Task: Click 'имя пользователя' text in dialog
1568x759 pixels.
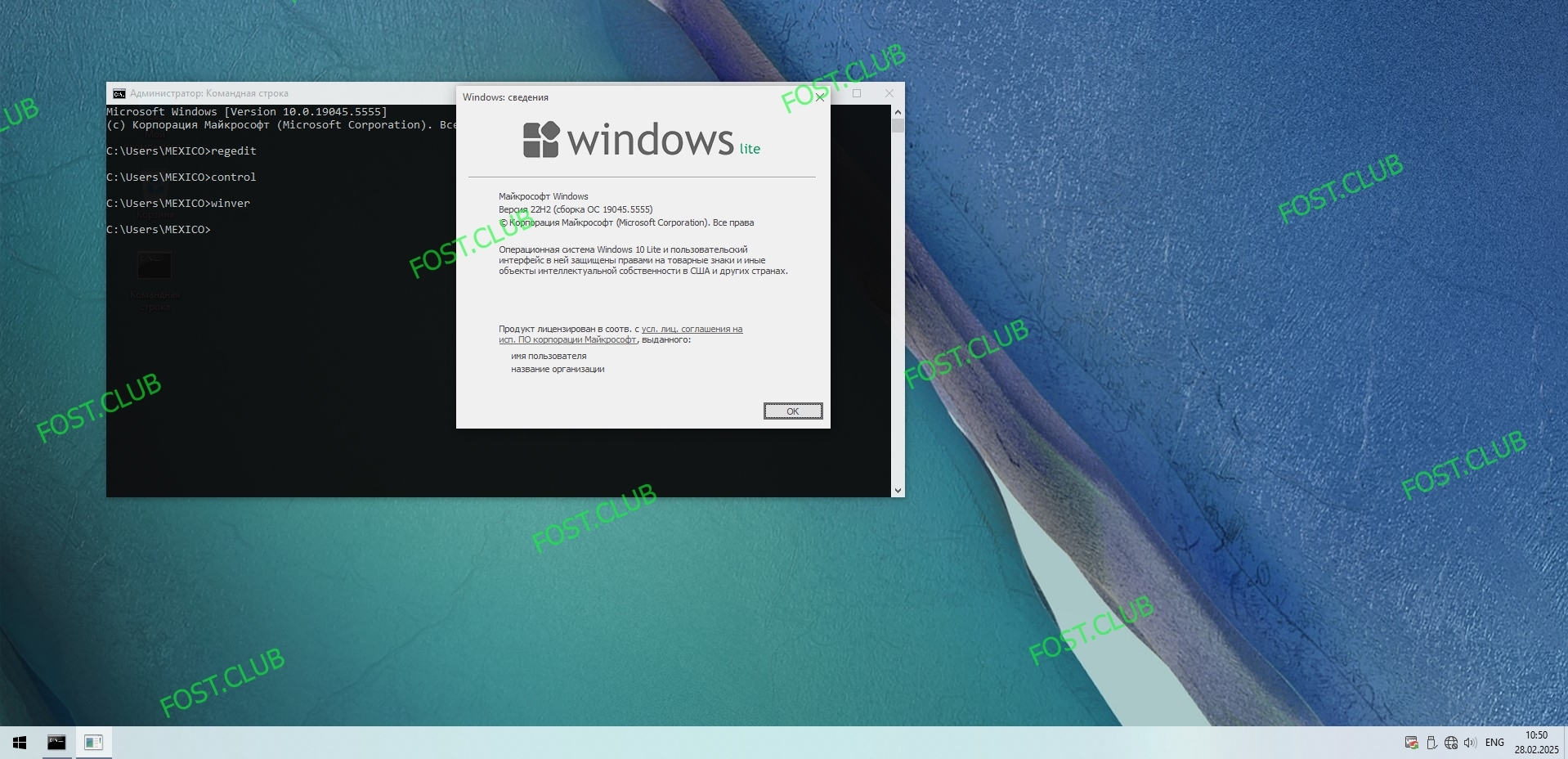Action: [549, 356]
